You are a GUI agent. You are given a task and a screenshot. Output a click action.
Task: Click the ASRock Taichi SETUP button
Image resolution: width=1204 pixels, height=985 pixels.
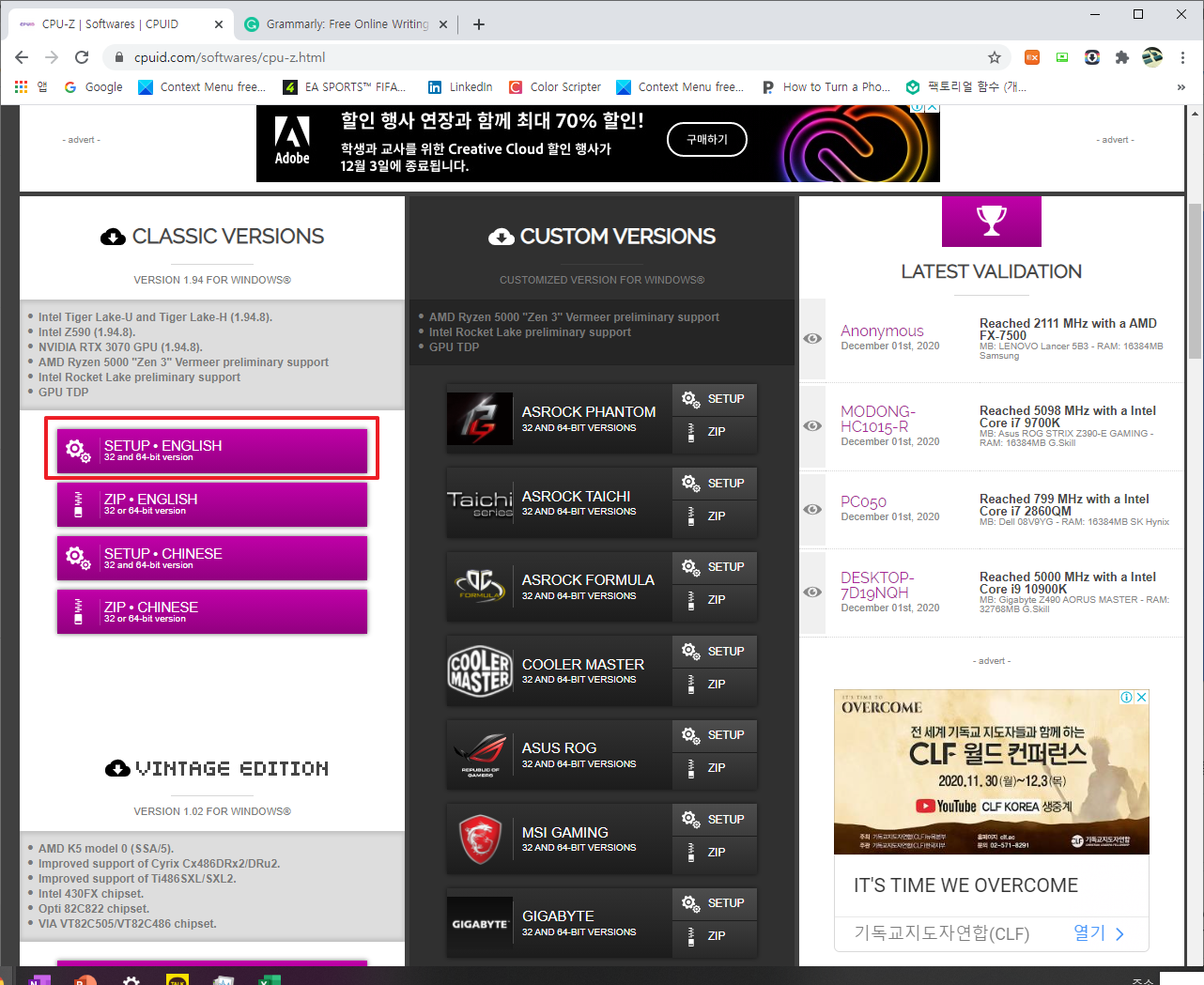pyautogui.click(x=715, y=484)
